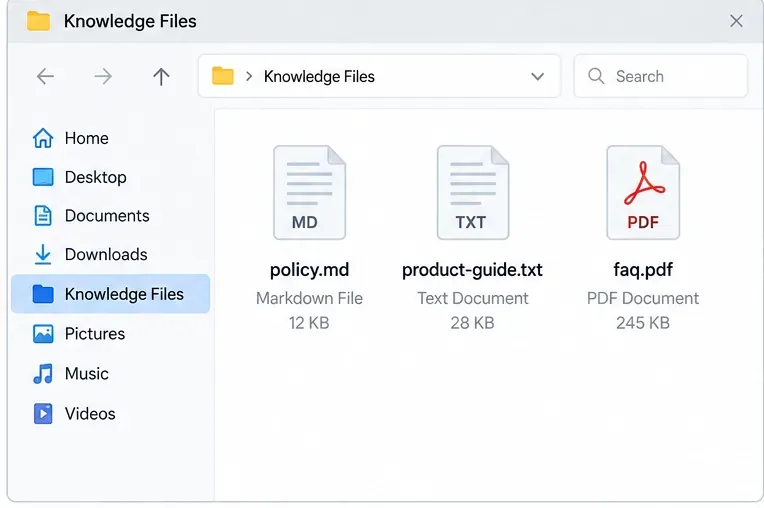764x508 pixels.
Task: Click the title bar folder icon
Action: (38, 21)
